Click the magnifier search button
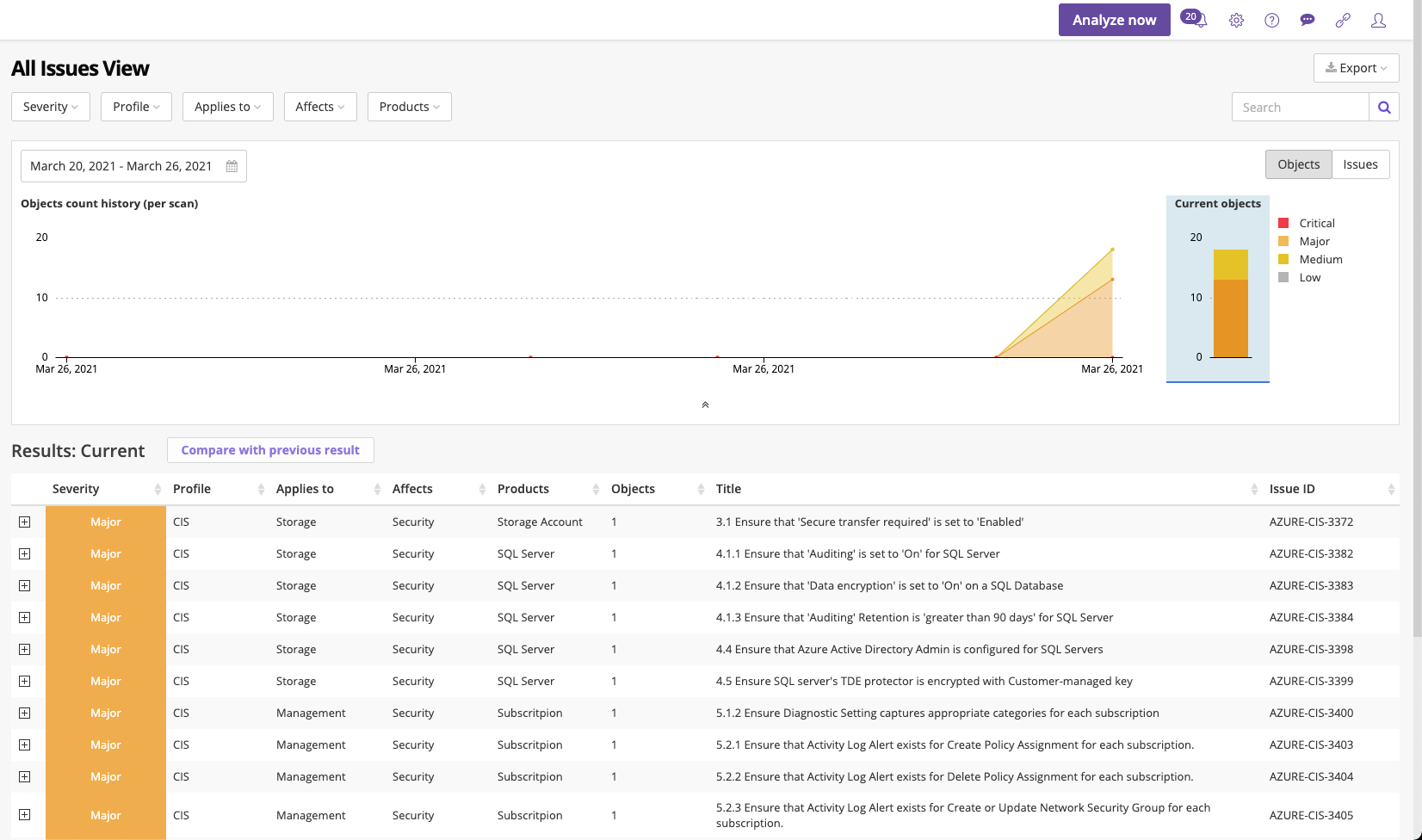 click(x=1384, y=107)
